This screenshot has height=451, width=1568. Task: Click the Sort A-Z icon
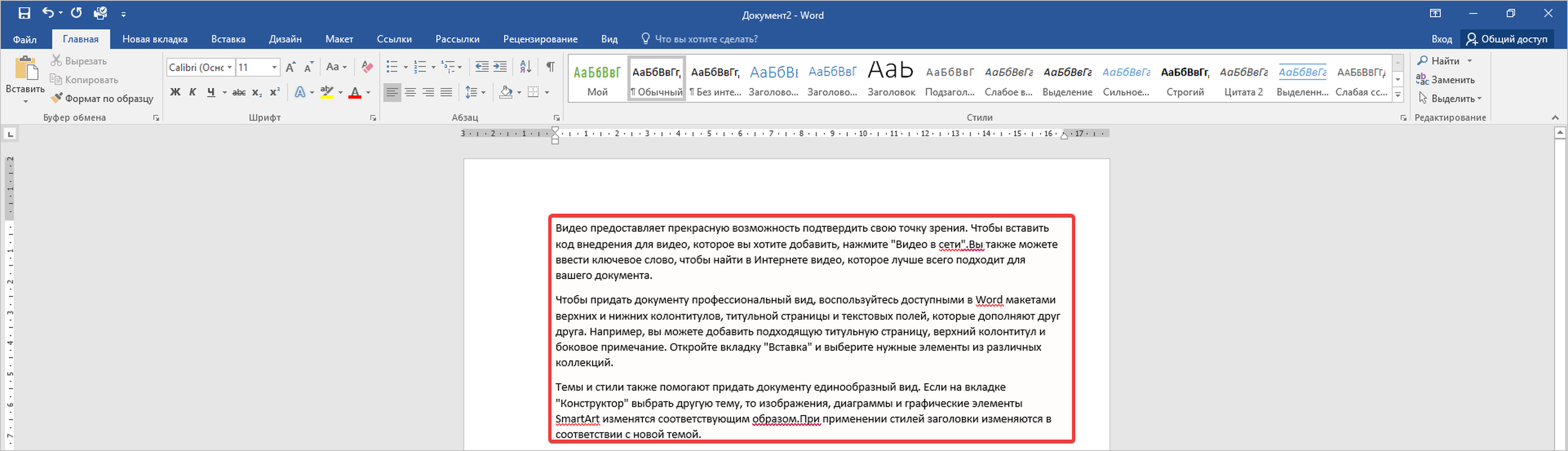coord(525,66)
